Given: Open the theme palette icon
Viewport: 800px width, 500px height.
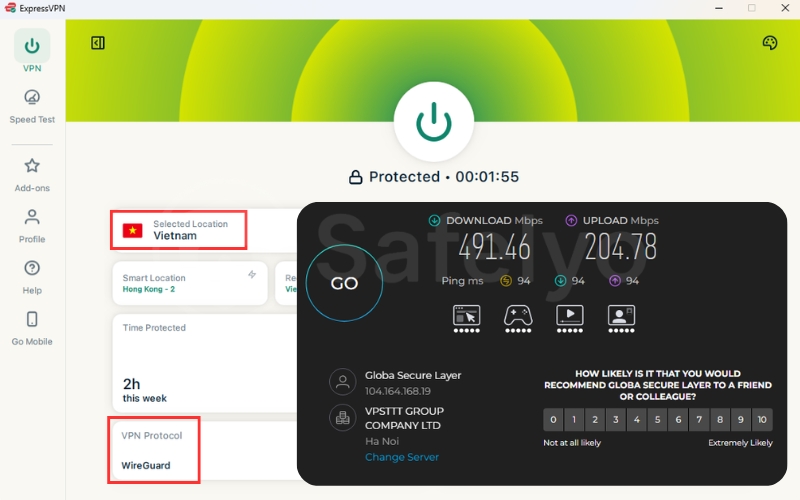Looking at the screenshot, I should coord(769,43).
